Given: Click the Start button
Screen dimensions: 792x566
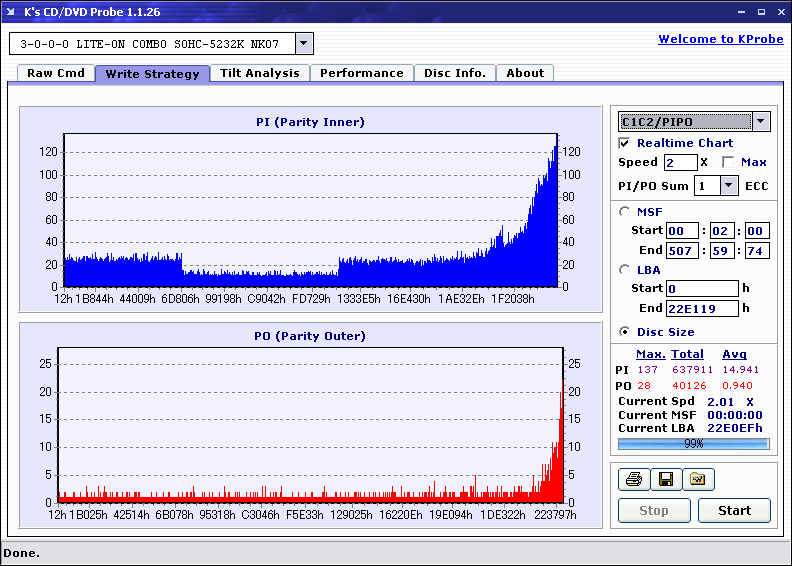Looking at the screenshot, I should pos(734,510).
